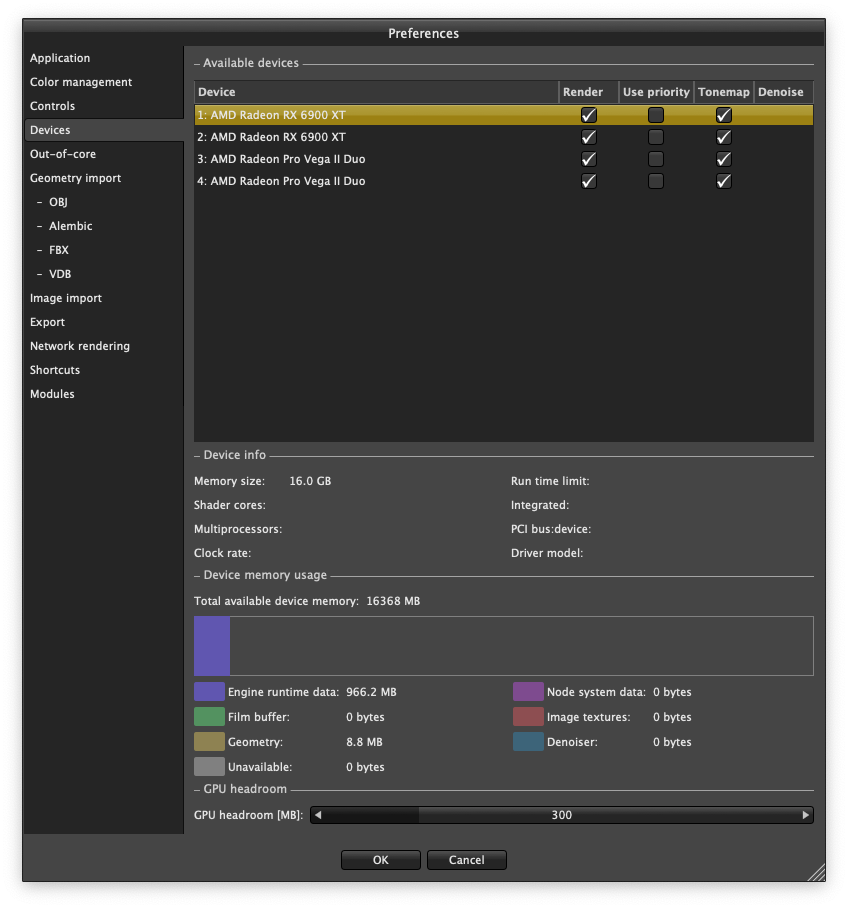Screen dimensions: 848x908
Task: Decrease GPU headroom with left arrow
Action: click(318, 815)
